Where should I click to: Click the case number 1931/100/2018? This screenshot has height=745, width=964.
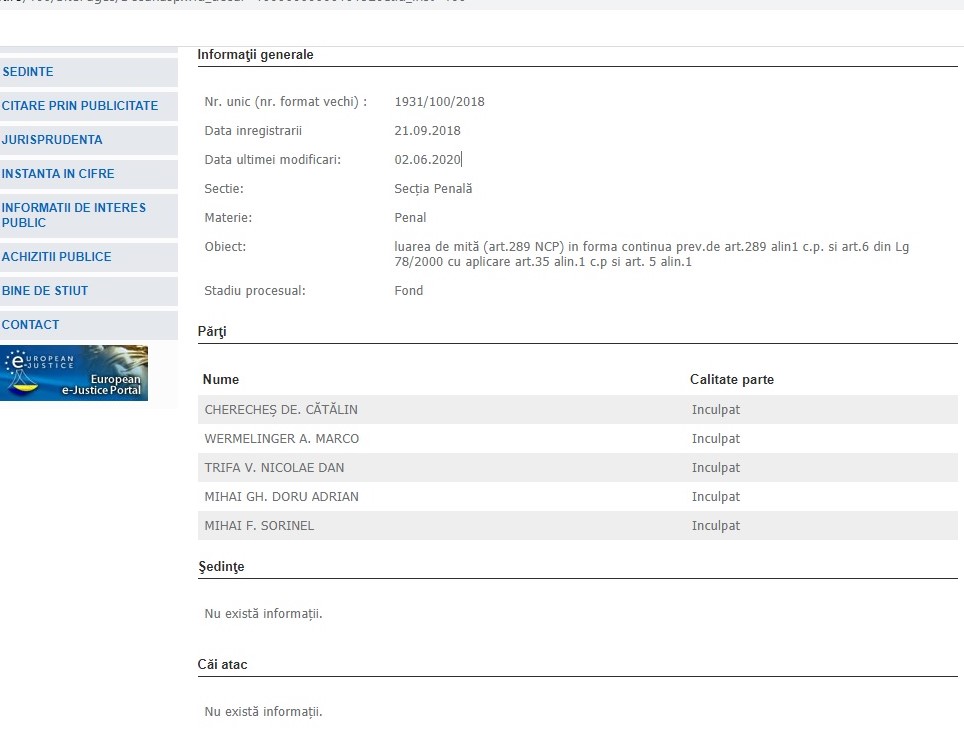(439, 102)
